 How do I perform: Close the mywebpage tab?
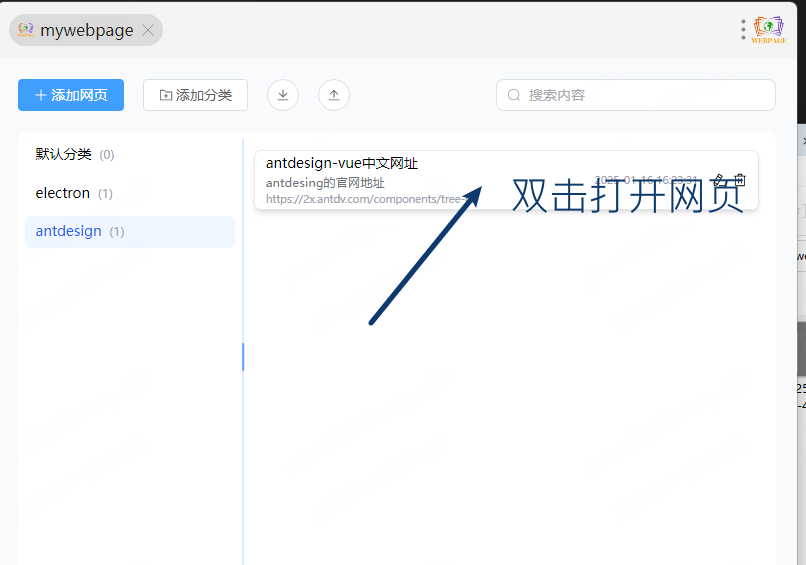tap(148, 30)
